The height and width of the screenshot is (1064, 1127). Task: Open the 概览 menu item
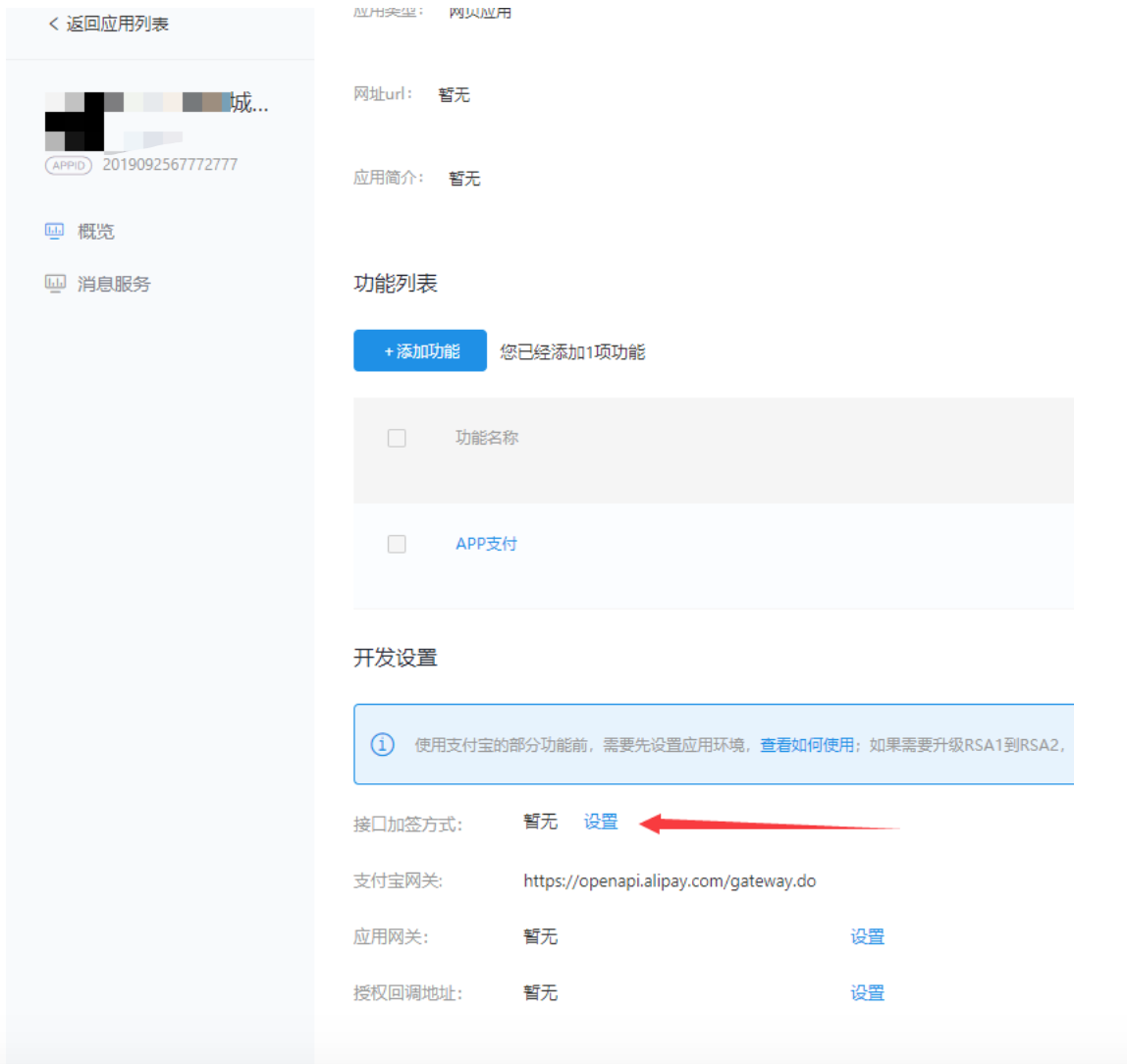tap(96, 232)
